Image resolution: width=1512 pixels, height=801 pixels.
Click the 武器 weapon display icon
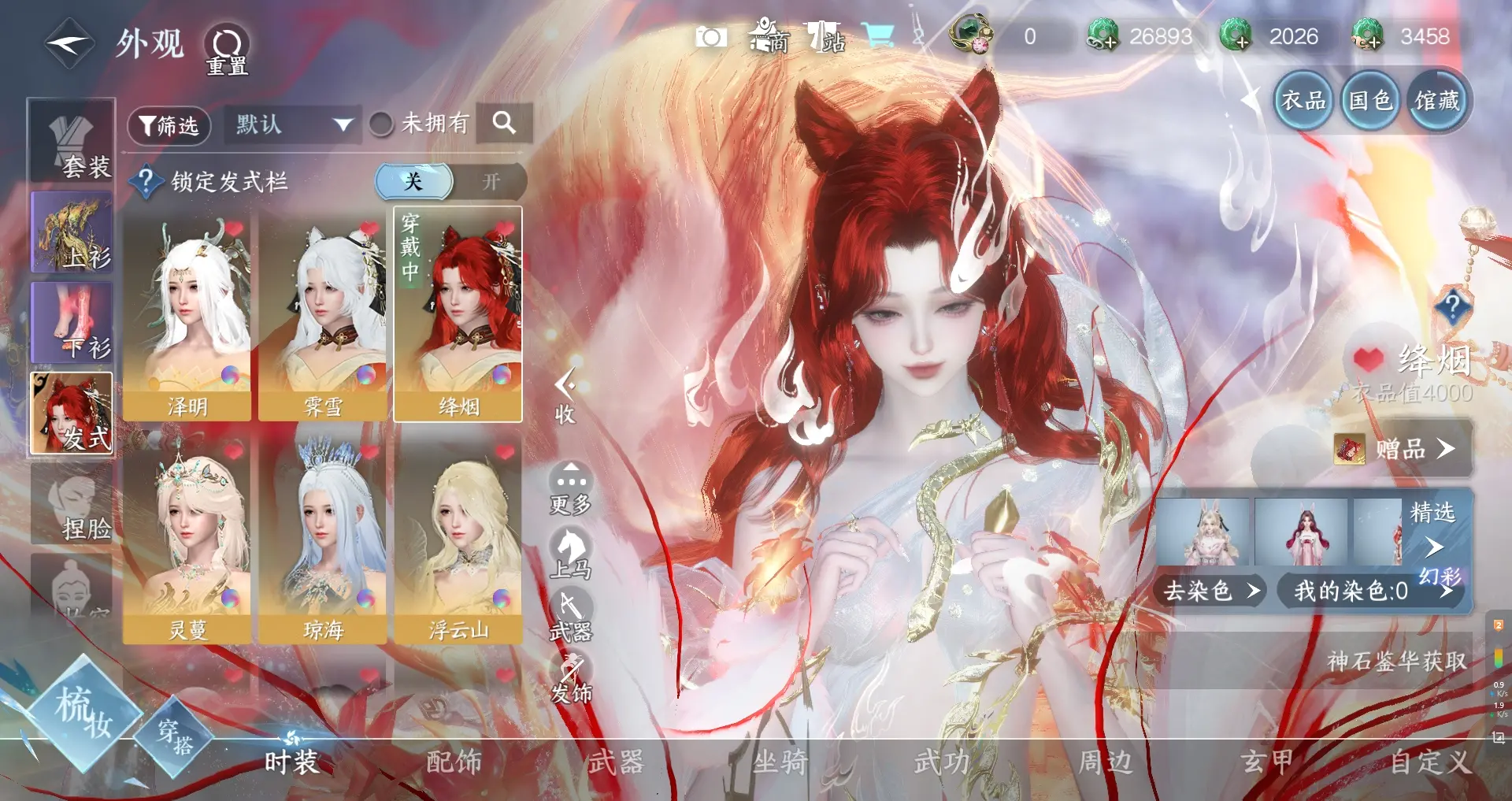571,616
